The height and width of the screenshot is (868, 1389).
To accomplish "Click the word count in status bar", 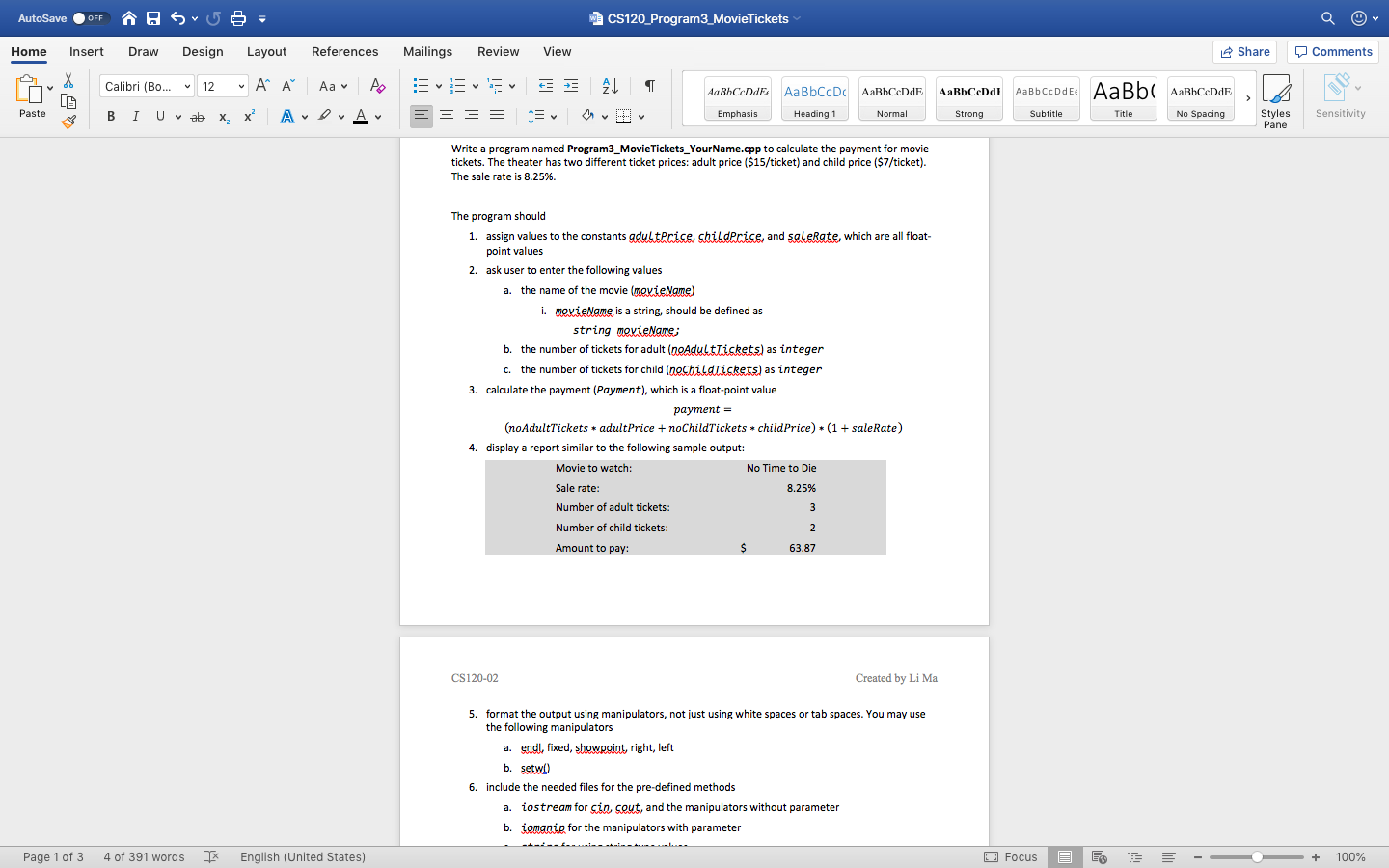I will coord(143,856).
